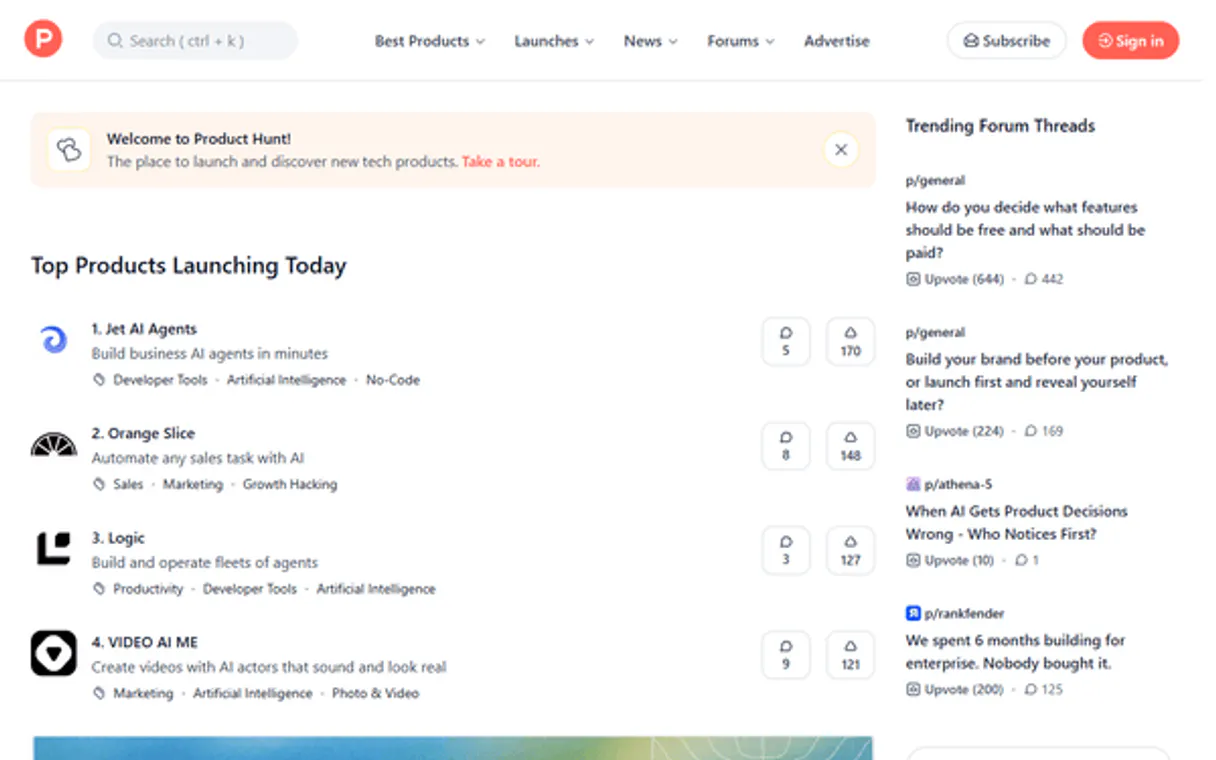Click the p/rankfender forum avatar

(913, 613)
